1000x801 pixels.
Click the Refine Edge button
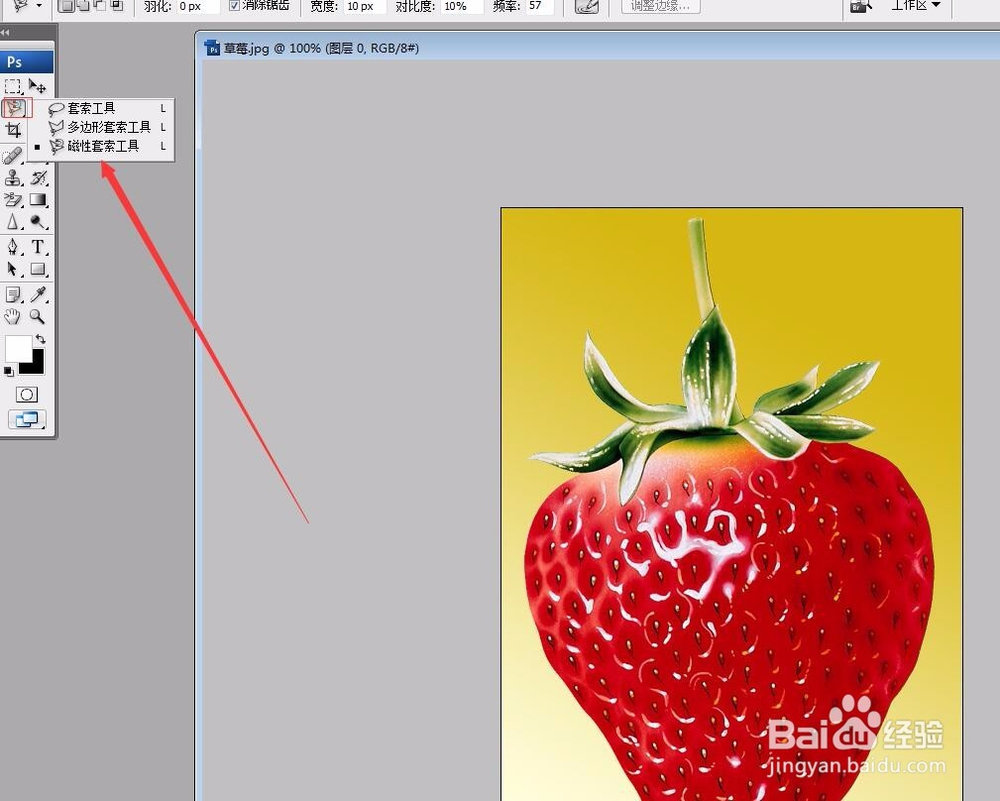(661, 6)
